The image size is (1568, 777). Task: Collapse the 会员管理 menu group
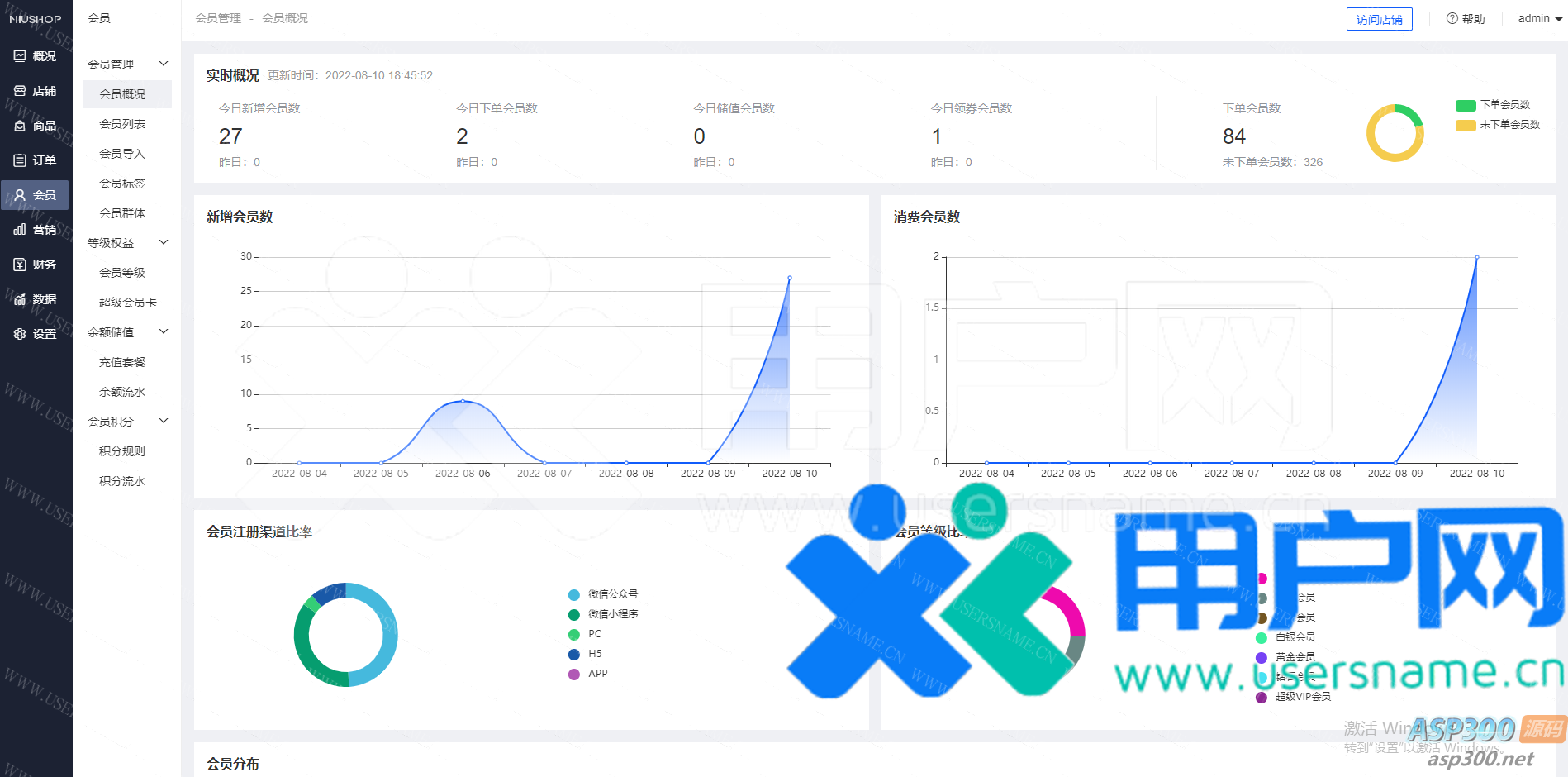[x=164, y=64]
